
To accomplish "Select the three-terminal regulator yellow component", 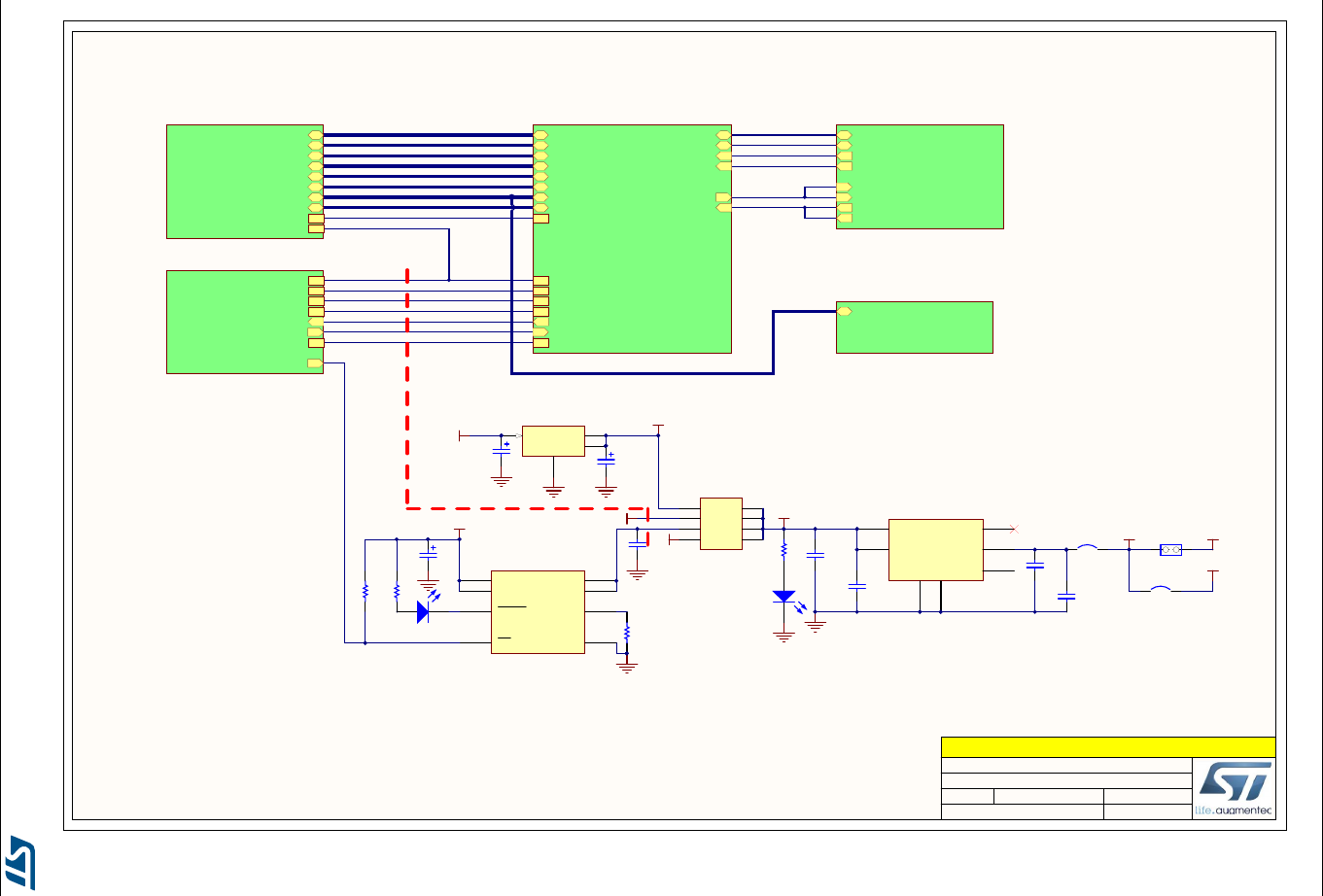I will 553,440.
